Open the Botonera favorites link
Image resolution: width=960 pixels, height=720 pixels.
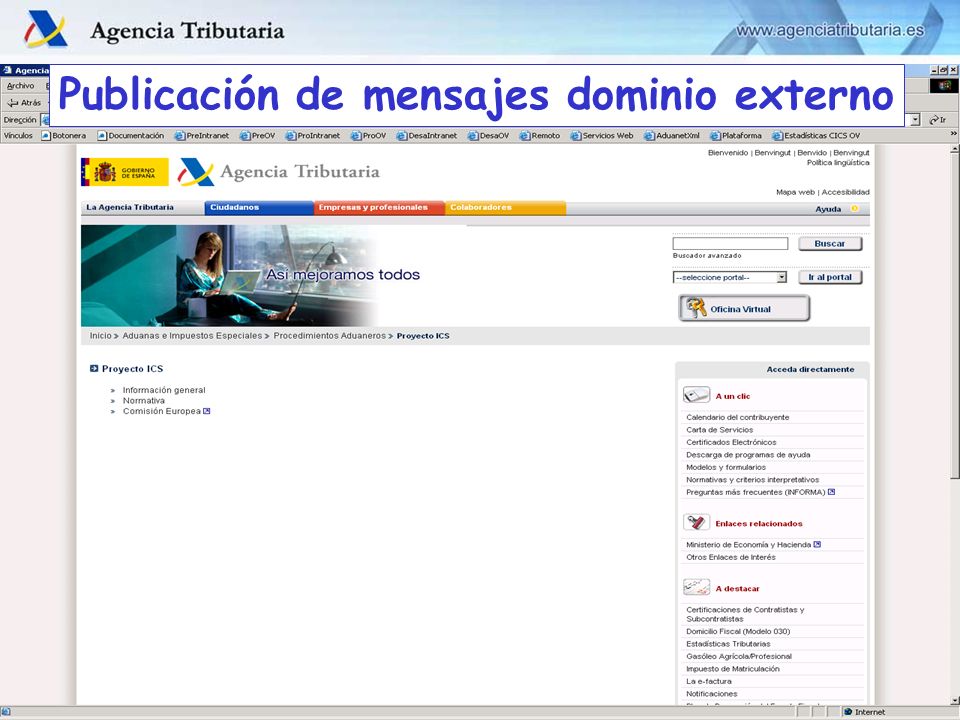[64, 136]
